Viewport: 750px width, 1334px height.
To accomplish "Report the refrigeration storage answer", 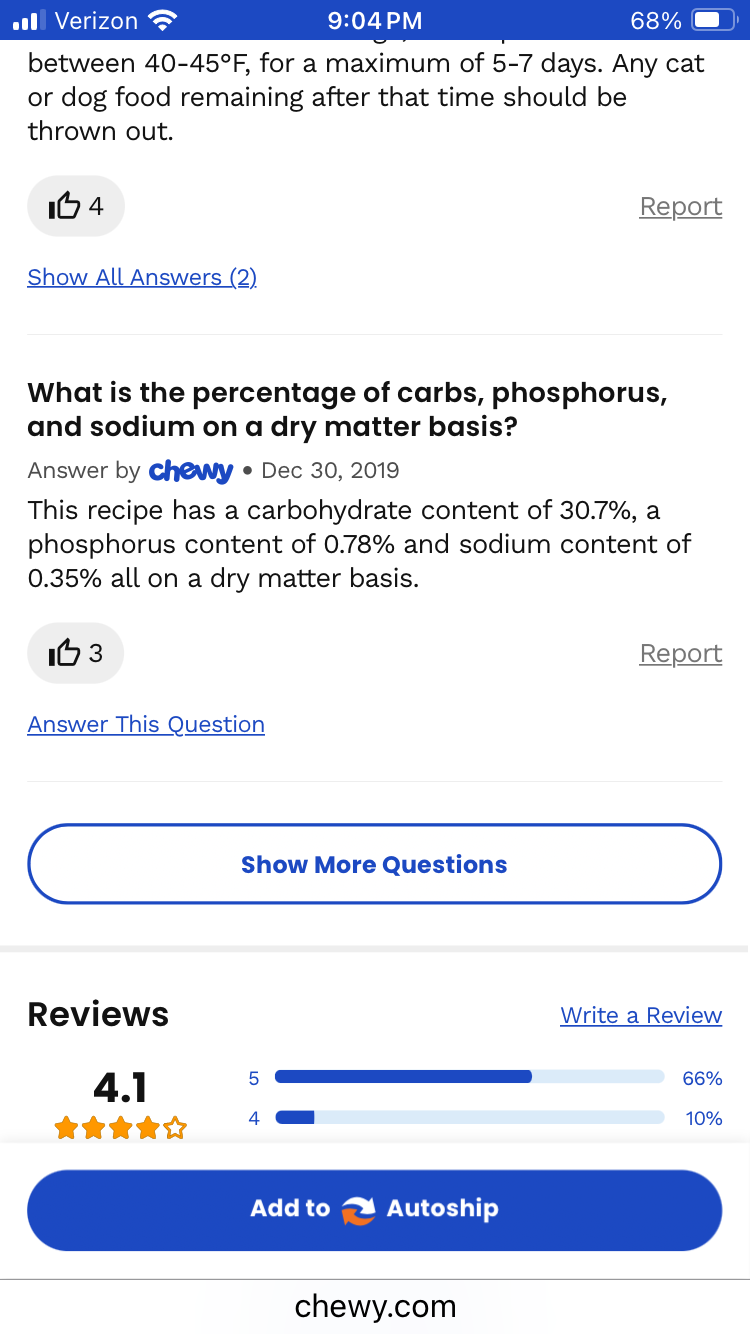I will (x=680, y=206).
